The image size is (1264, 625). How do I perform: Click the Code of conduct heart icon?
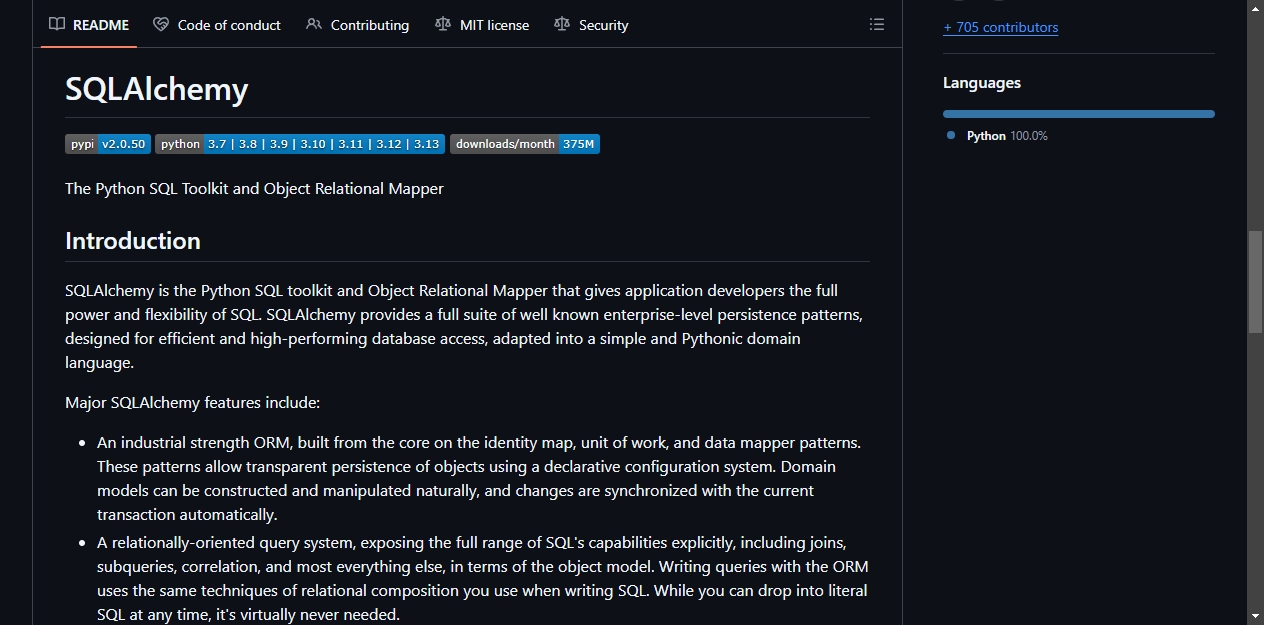pyautogui.click(x=161, y=25)
